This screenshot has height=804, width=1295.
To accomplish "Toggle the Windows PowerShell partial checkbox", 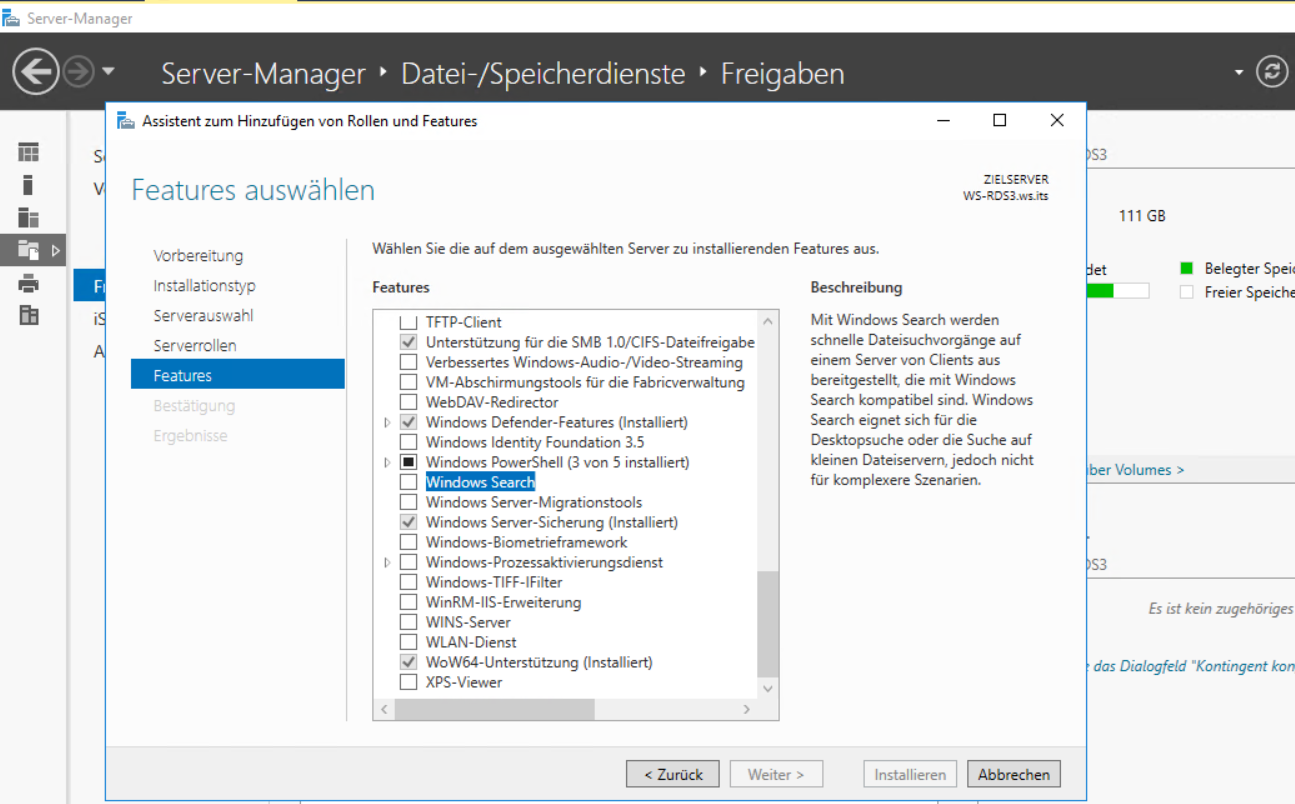I will (x=408, y=462).
